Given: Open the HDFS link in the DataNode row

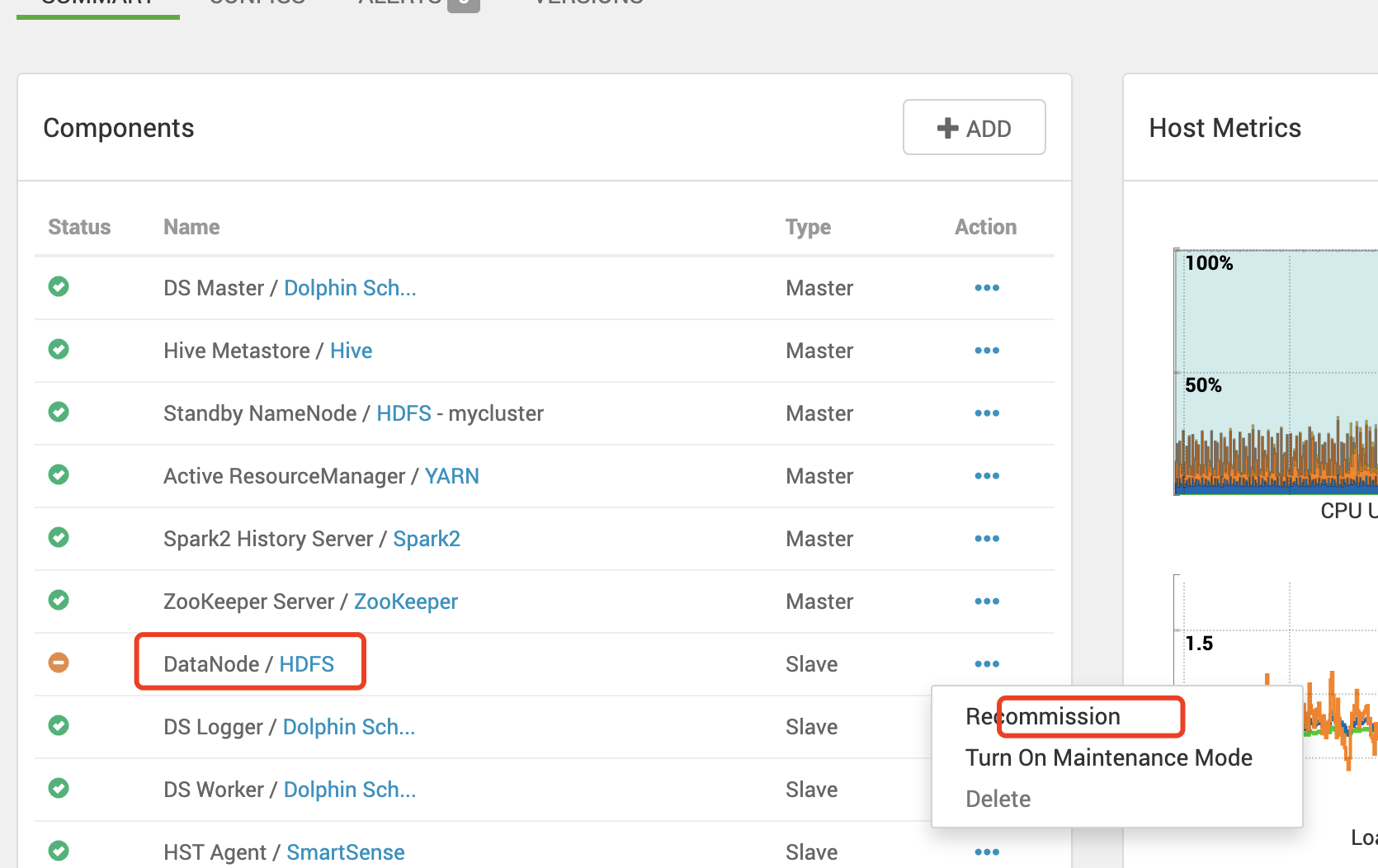Looking at the screenshot, I should (306, 663).
